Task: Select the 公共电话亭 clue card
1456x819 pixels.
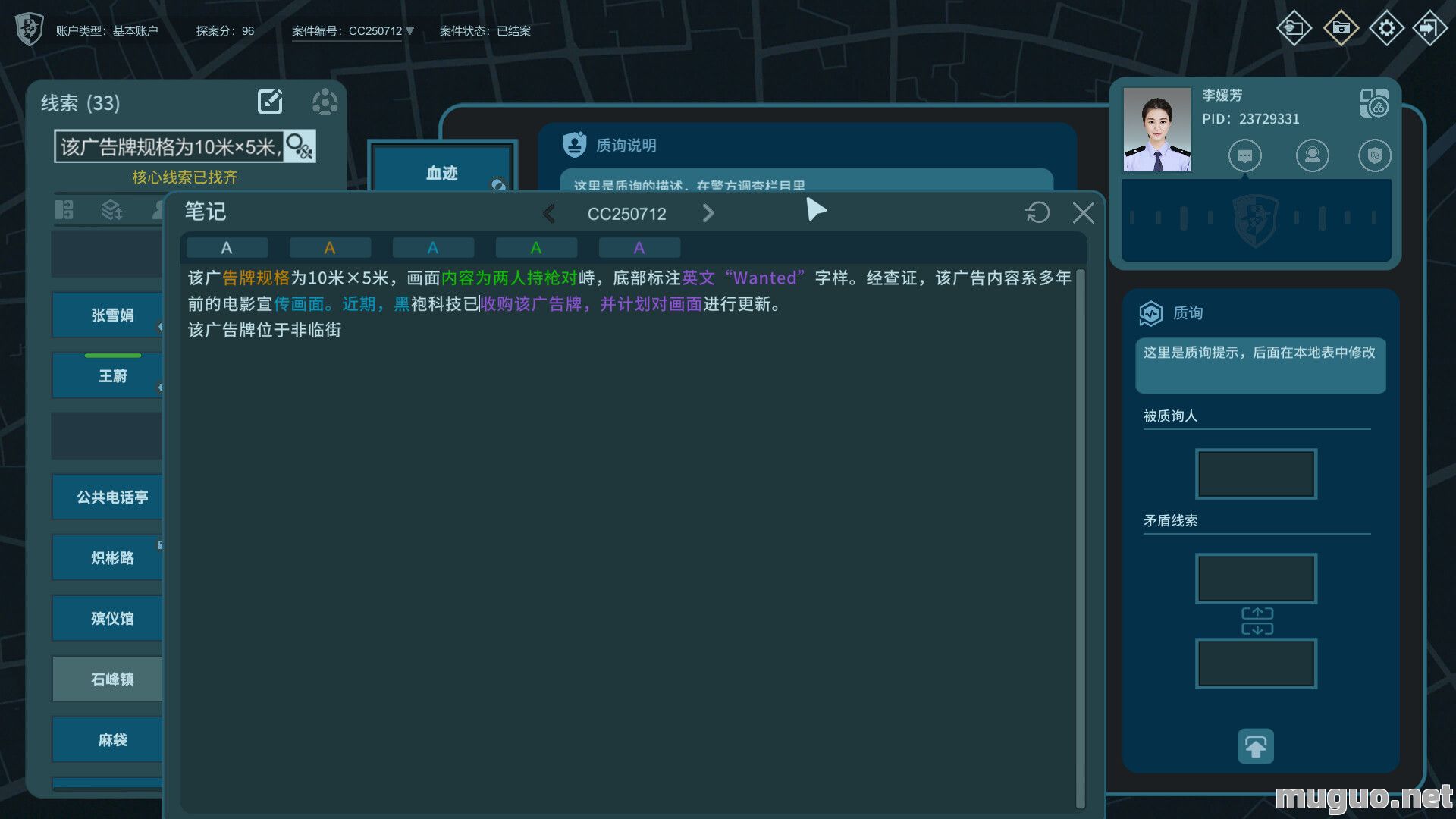Action: [108, 497]
